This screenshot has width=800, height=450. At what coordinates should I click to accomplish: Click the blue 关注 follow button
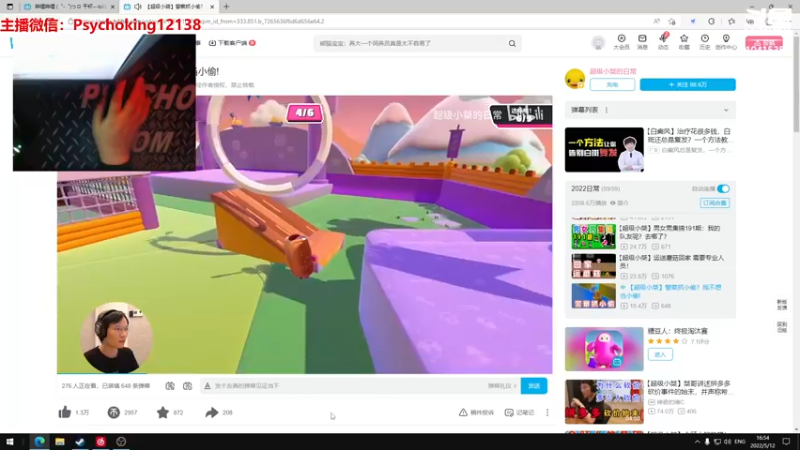688,85
